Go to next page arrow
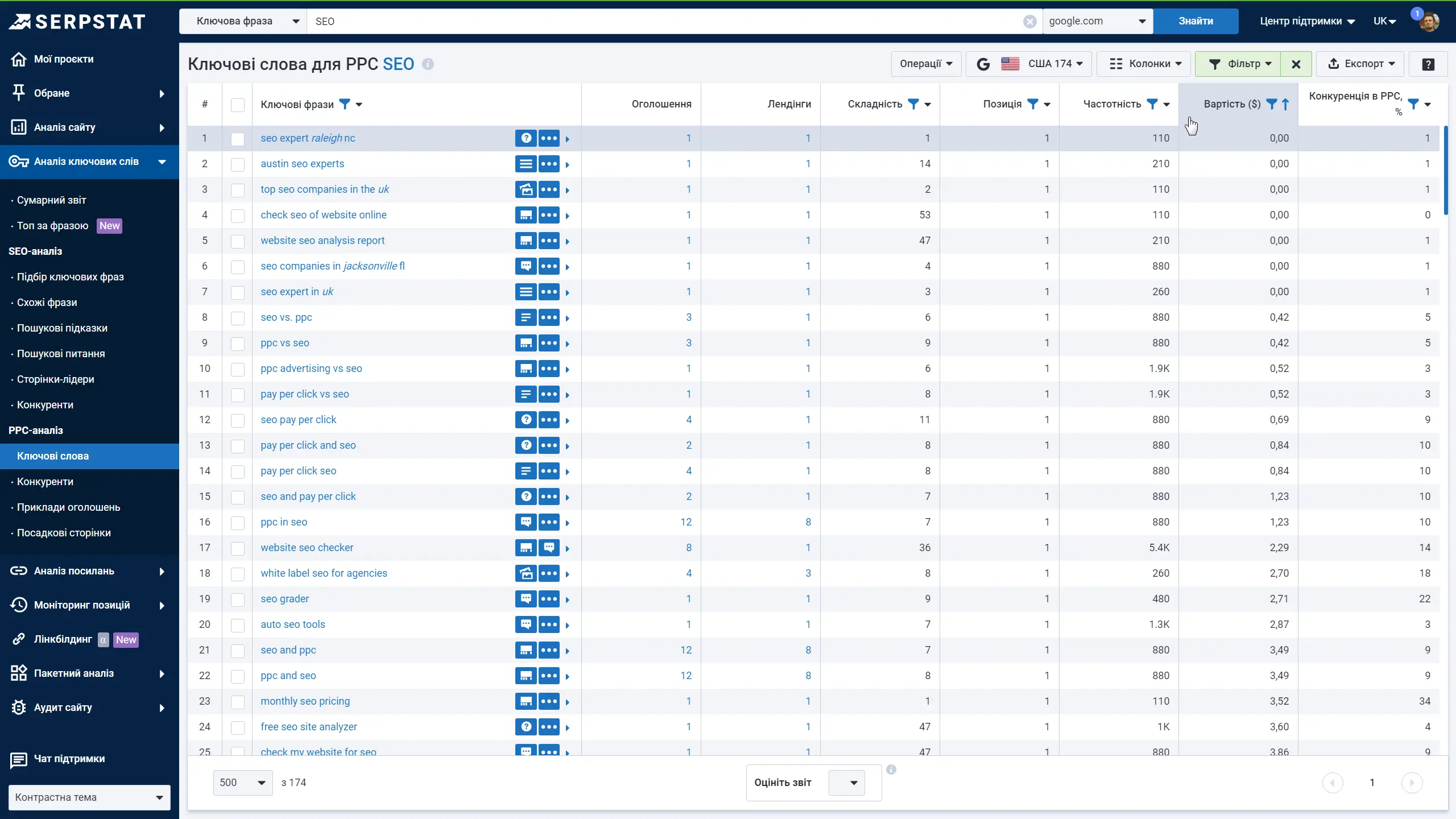Screen dimensions: 1456x819 point(1412,783)
